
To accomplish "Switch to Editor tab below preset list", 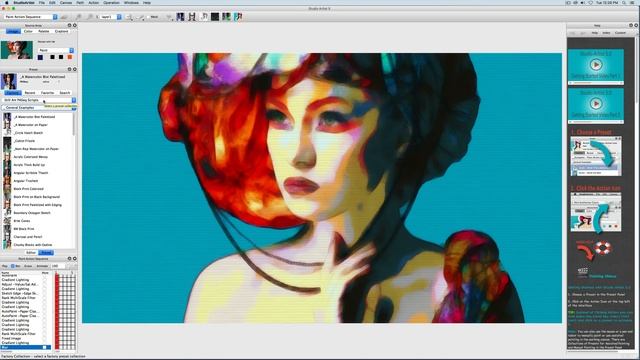I will point(31,253).
